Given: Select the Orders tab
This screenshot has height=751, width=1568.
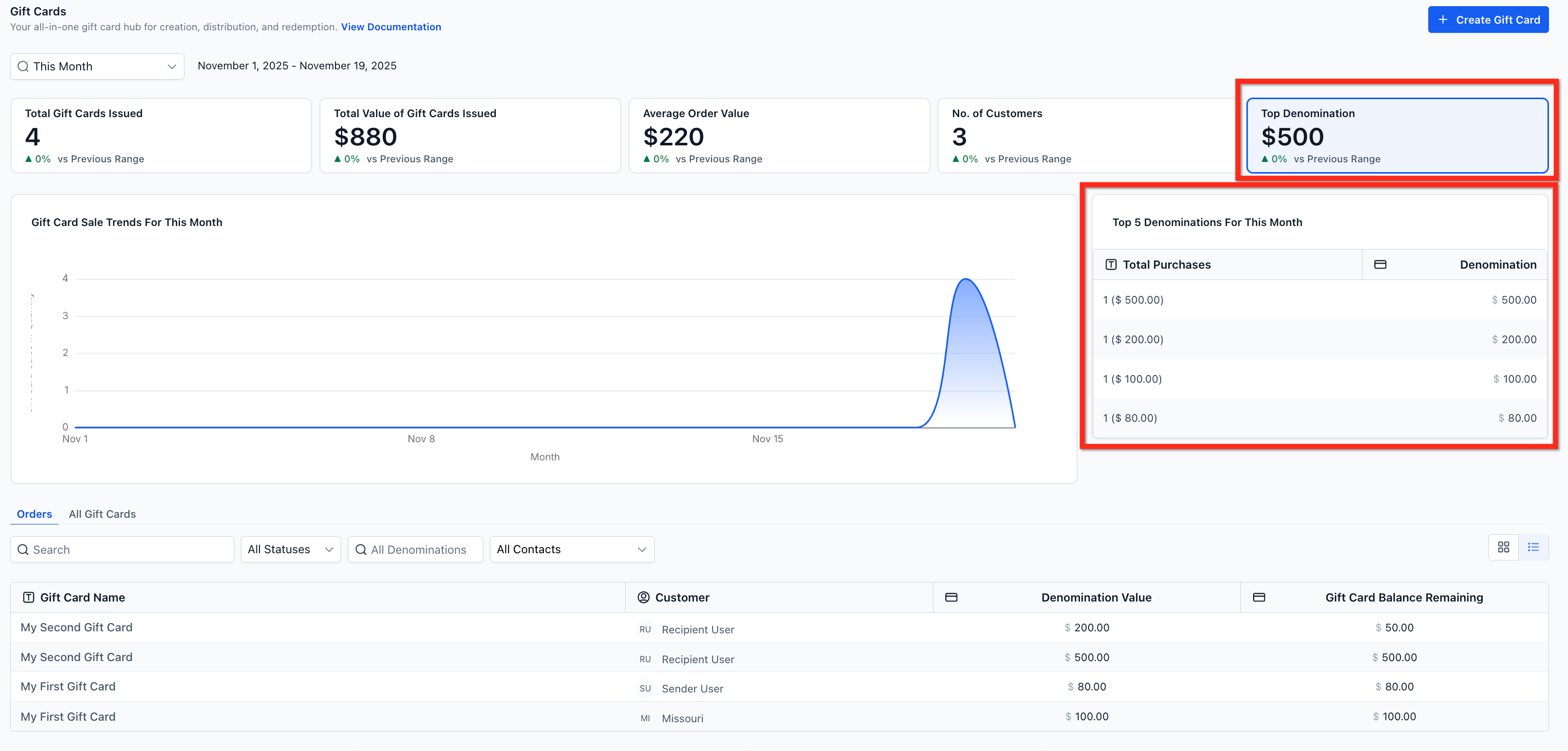Looking at the screenshot, I should point(34,514).
